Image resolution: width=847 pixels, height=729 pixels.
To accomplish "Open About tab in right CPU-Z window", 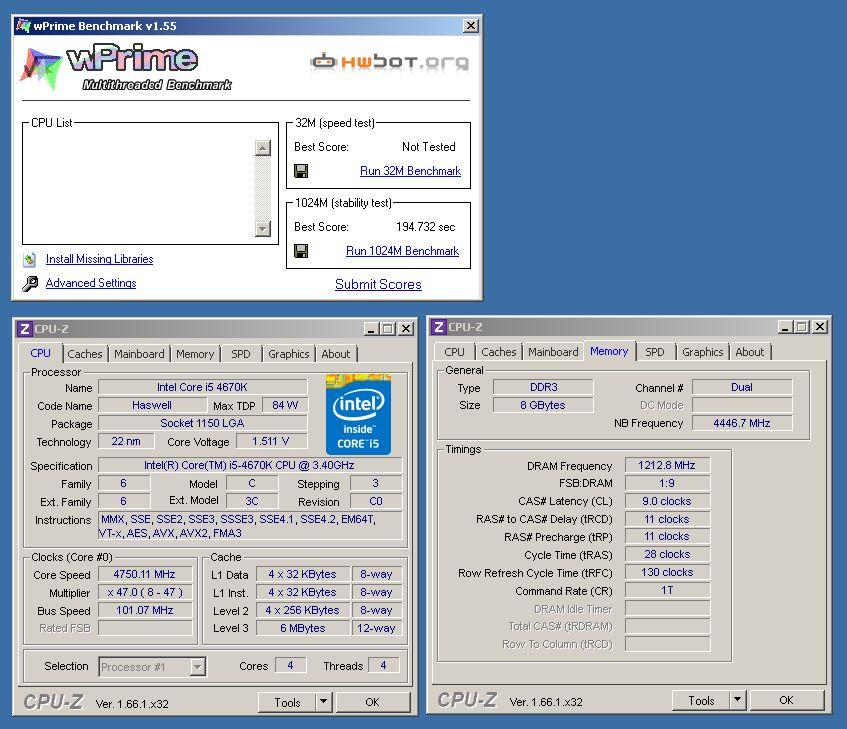I will pos(750,352).
